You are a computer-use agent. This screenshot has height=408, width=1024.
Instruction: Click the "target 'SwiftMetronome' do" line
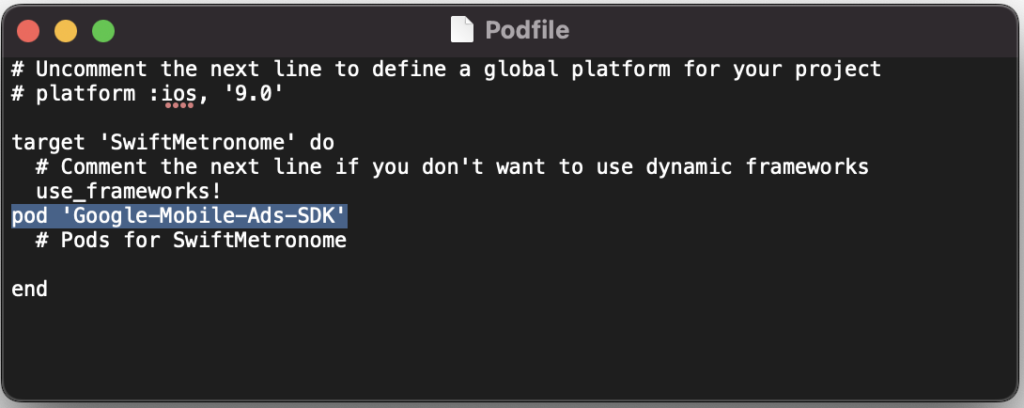point(173,143)
